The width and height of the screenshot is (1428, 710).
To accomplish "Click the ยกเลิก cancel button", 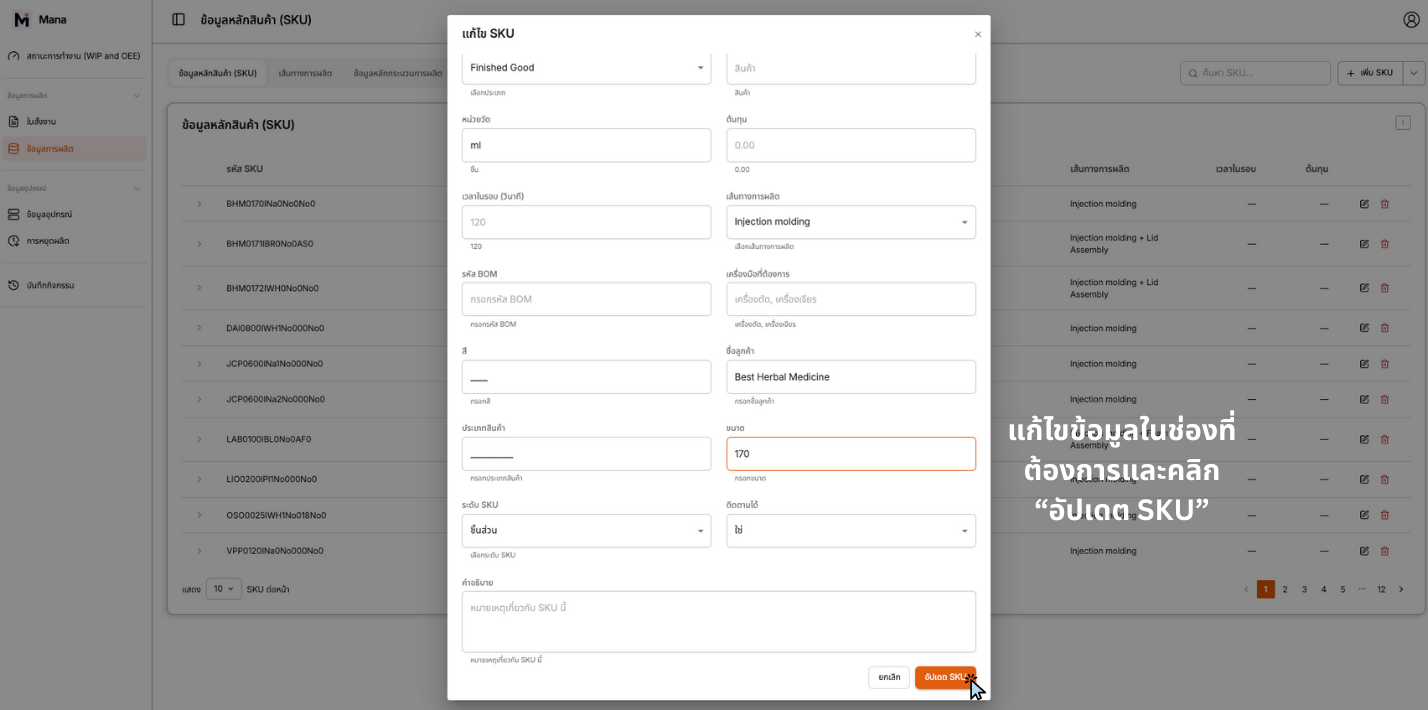I will [888, 677].
